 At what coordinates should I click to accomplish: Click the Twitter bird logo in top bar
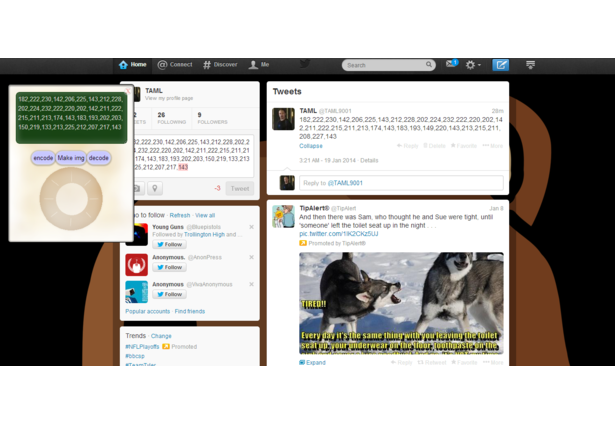[x=304, y=64]
